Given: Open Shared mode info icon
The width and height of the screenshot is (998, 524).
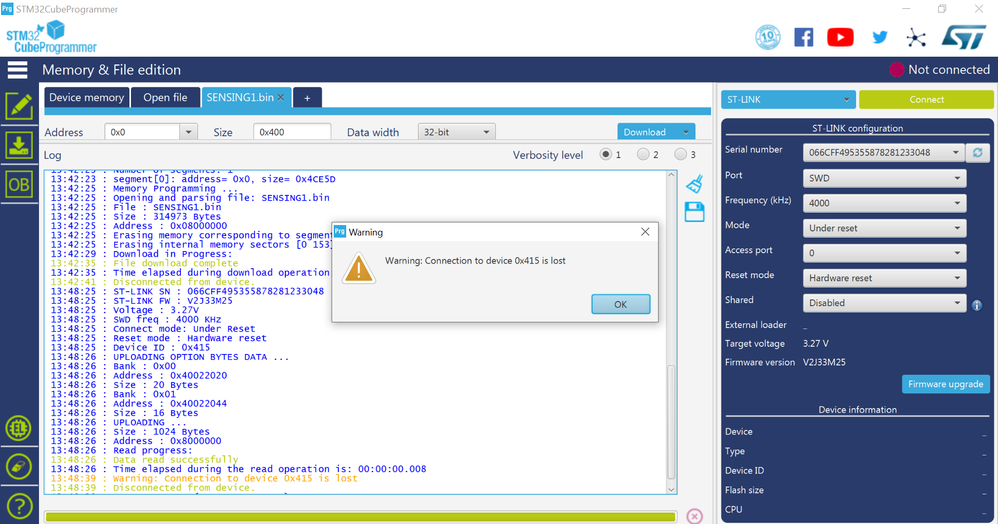Looking at the screenshot, I should pyautogui.click(x=977, y=306).
